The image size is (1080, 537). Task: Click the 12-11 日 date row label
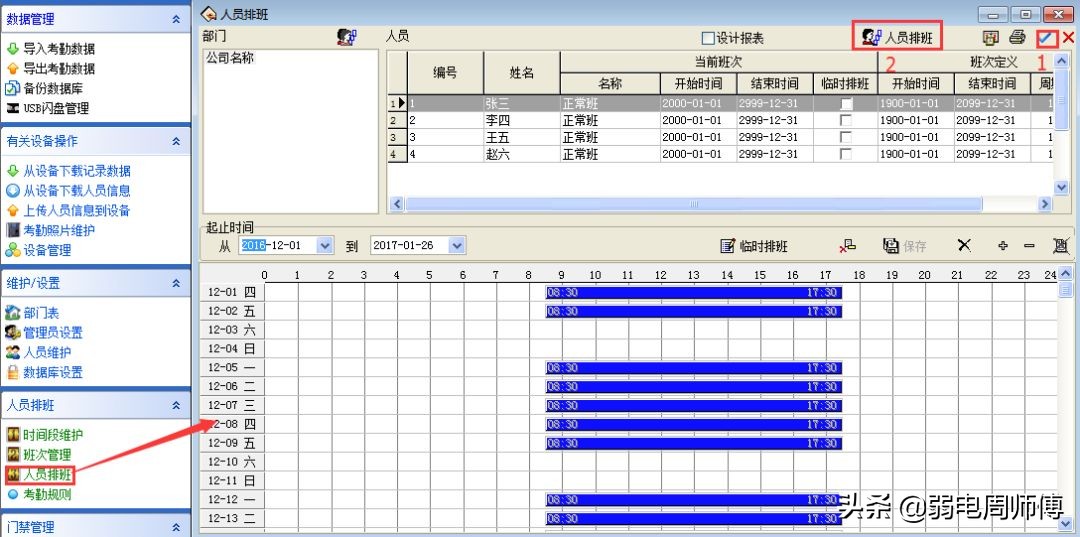231,481
